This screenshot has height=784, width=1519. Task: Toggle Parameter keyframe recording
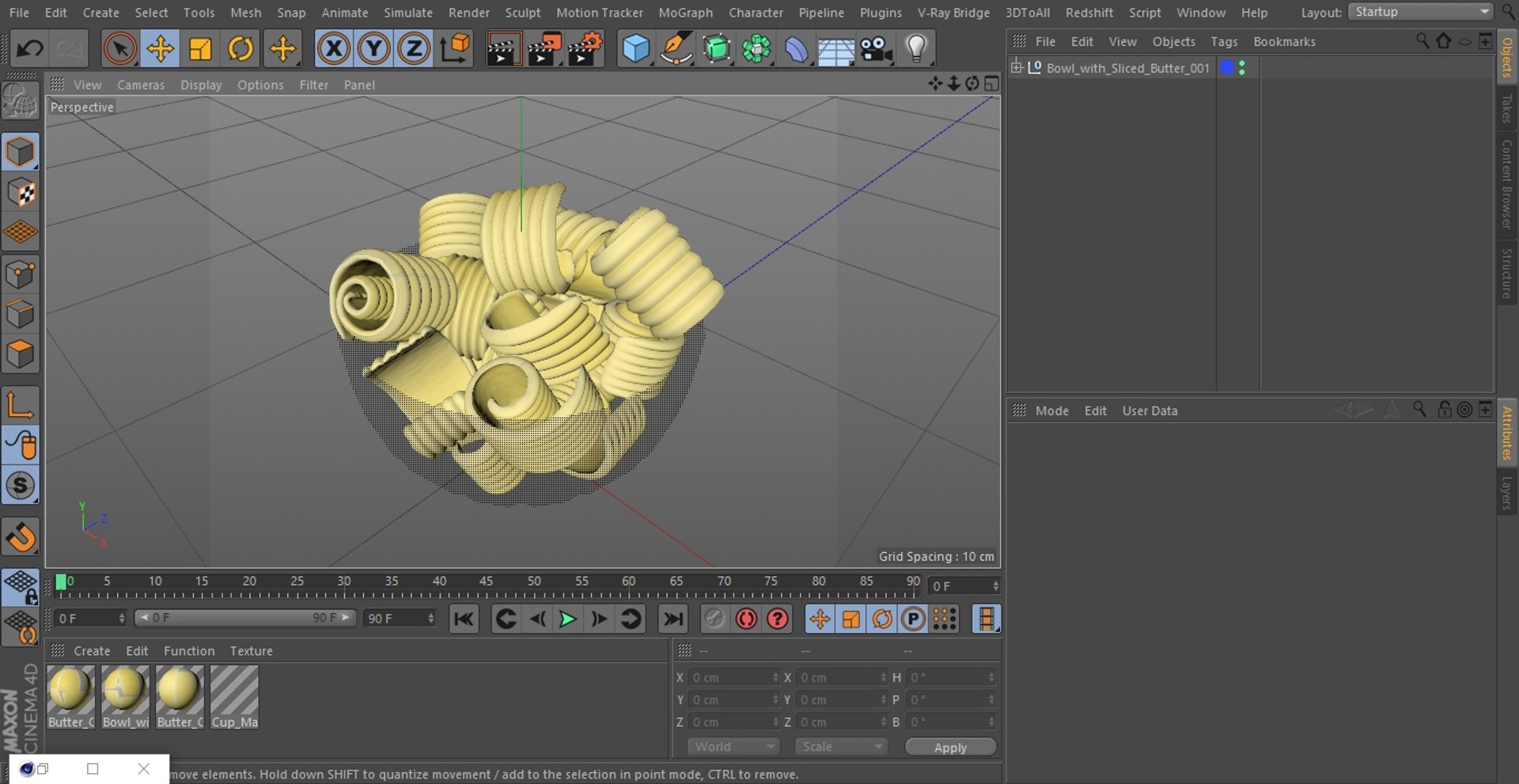913,619
